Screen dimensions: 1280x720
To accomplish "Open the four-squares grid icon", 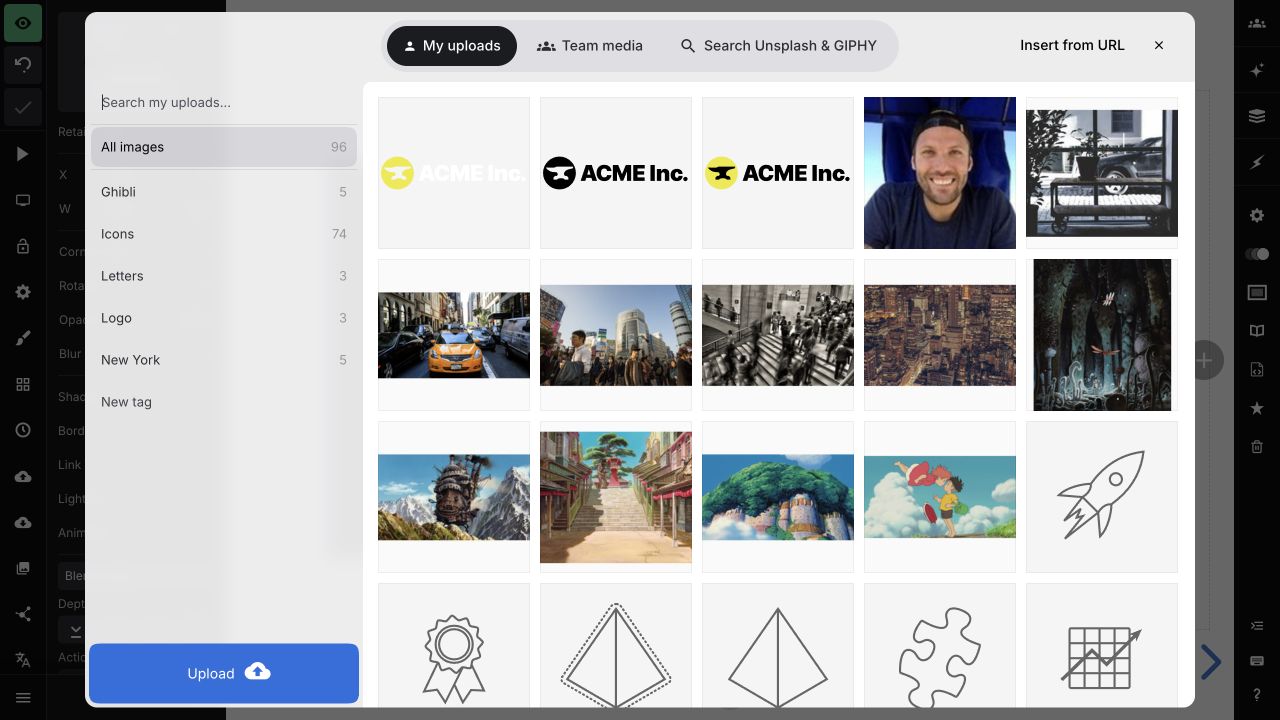I will click(x=23, y=384).
